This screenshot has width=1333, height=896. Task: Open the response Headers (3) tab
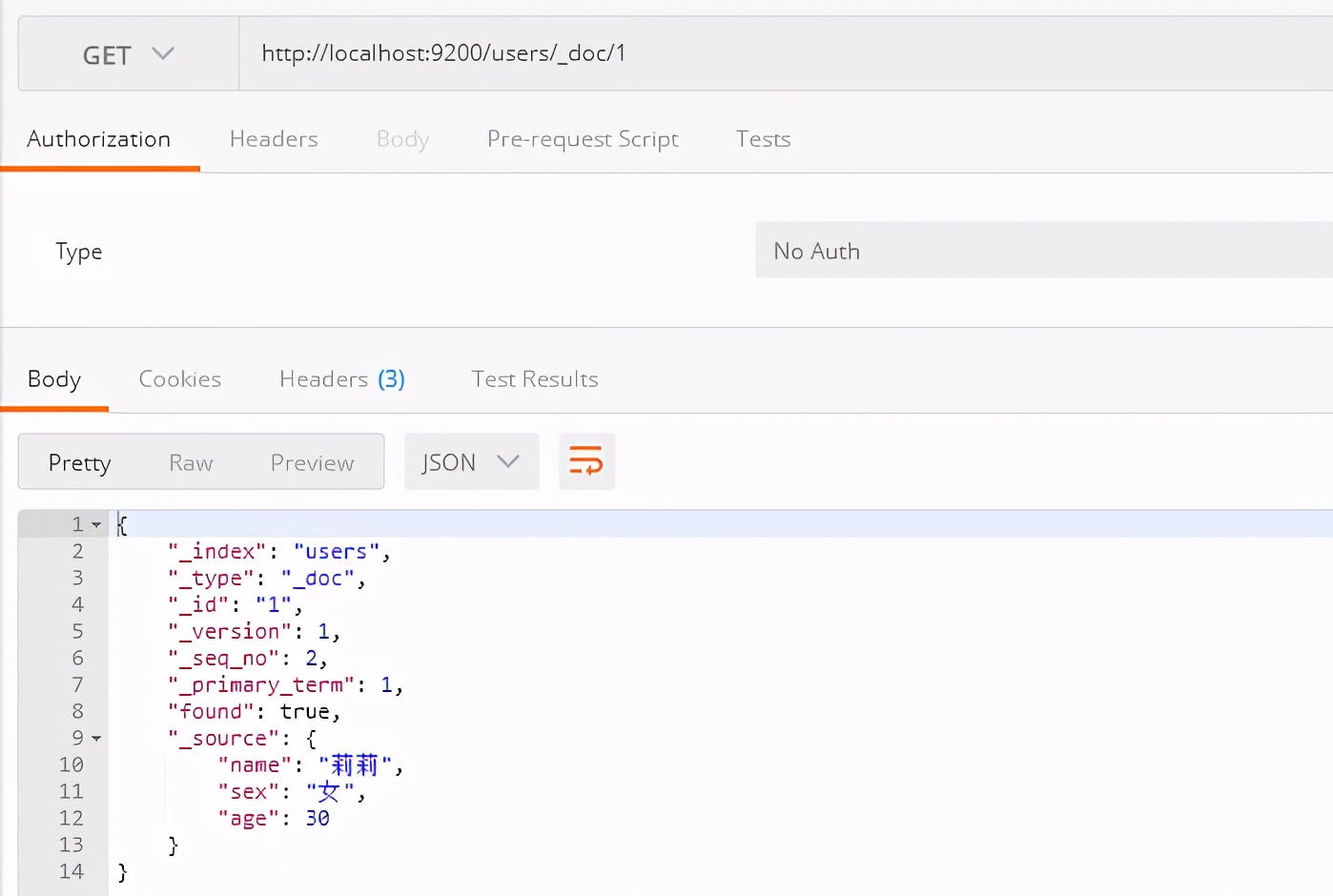point(342,379)
